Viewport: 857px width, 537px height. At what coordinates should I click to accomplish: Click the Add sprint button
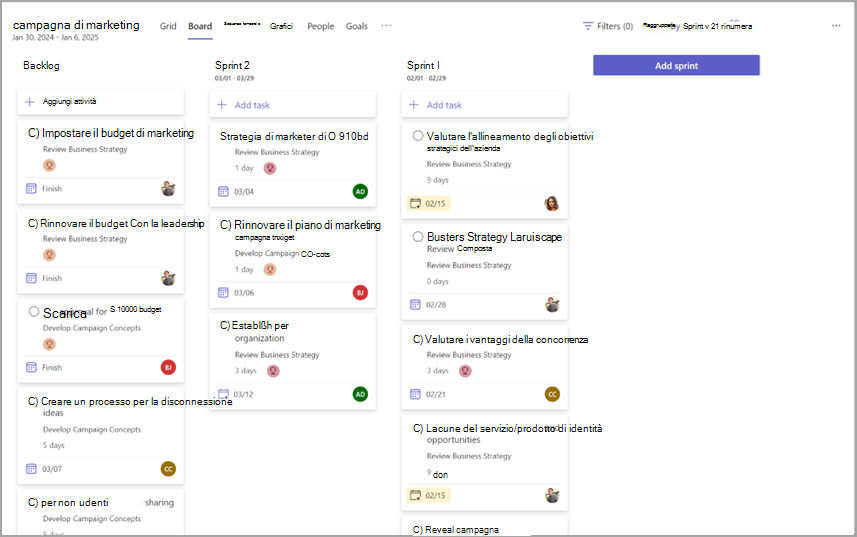tap(676, 66)
